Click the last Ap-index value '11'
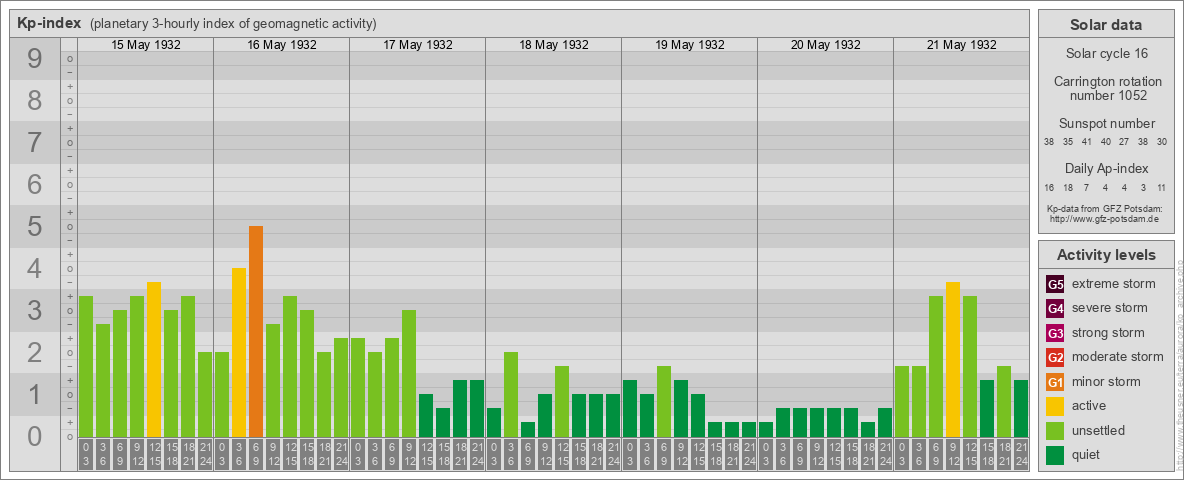1184x480 pixels. click(1161, 187)
